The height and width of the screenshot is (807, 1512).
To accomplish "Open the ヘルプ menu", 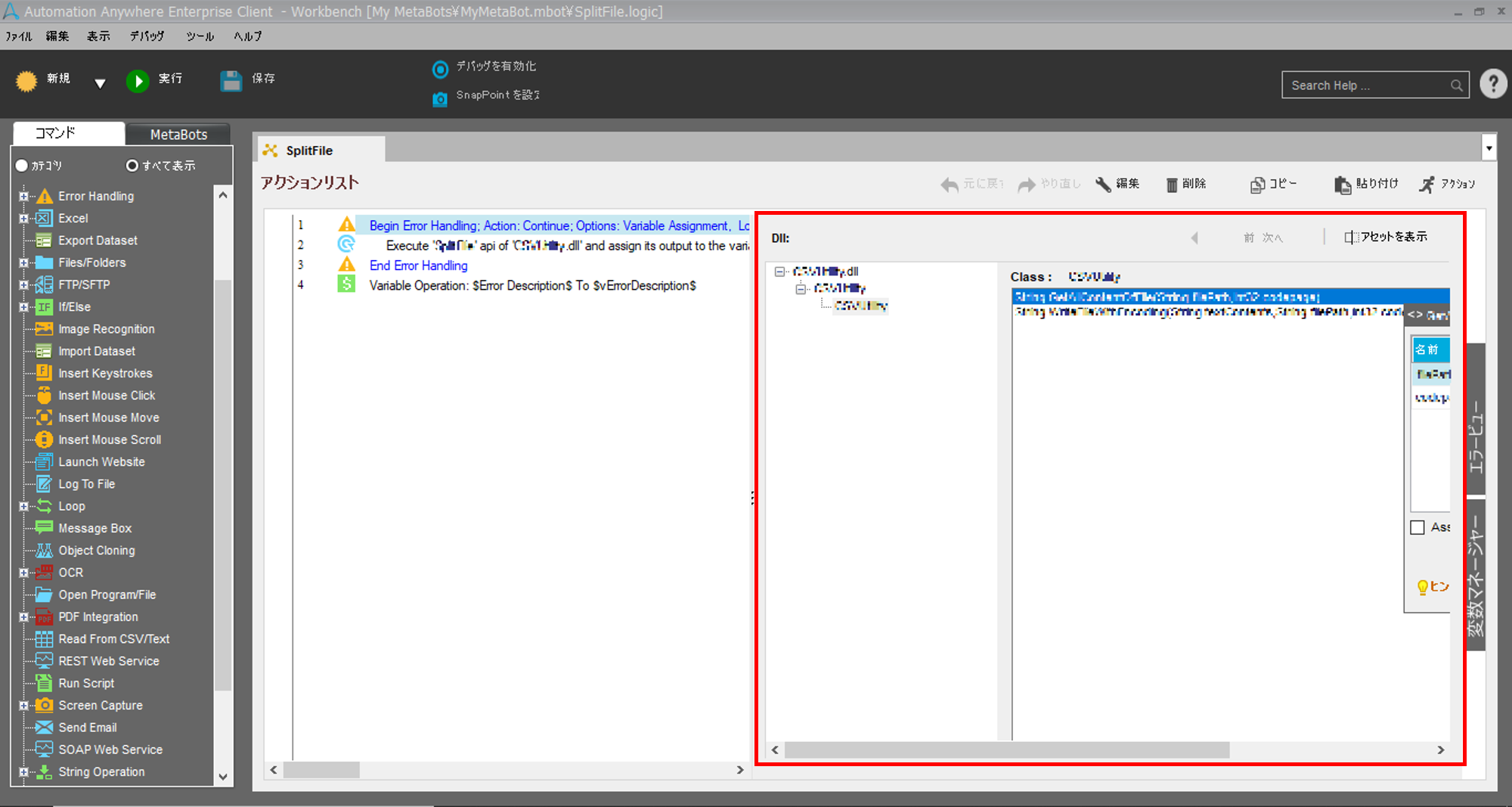I will point(247,36).
